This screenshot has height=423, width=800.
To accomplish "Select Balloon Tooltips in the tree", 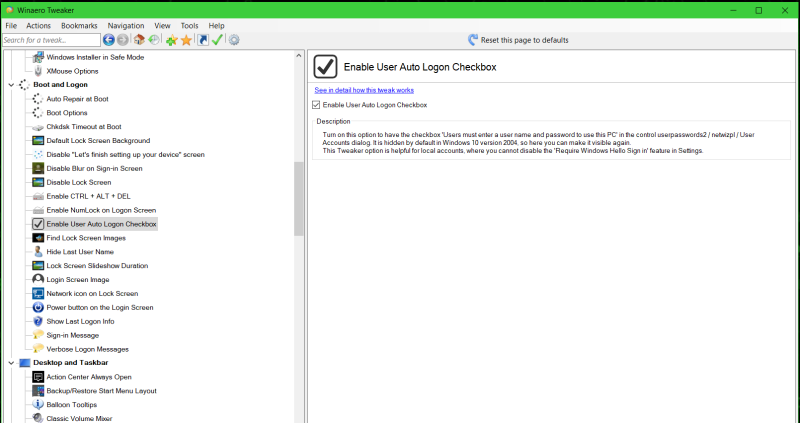I will 71,405.
